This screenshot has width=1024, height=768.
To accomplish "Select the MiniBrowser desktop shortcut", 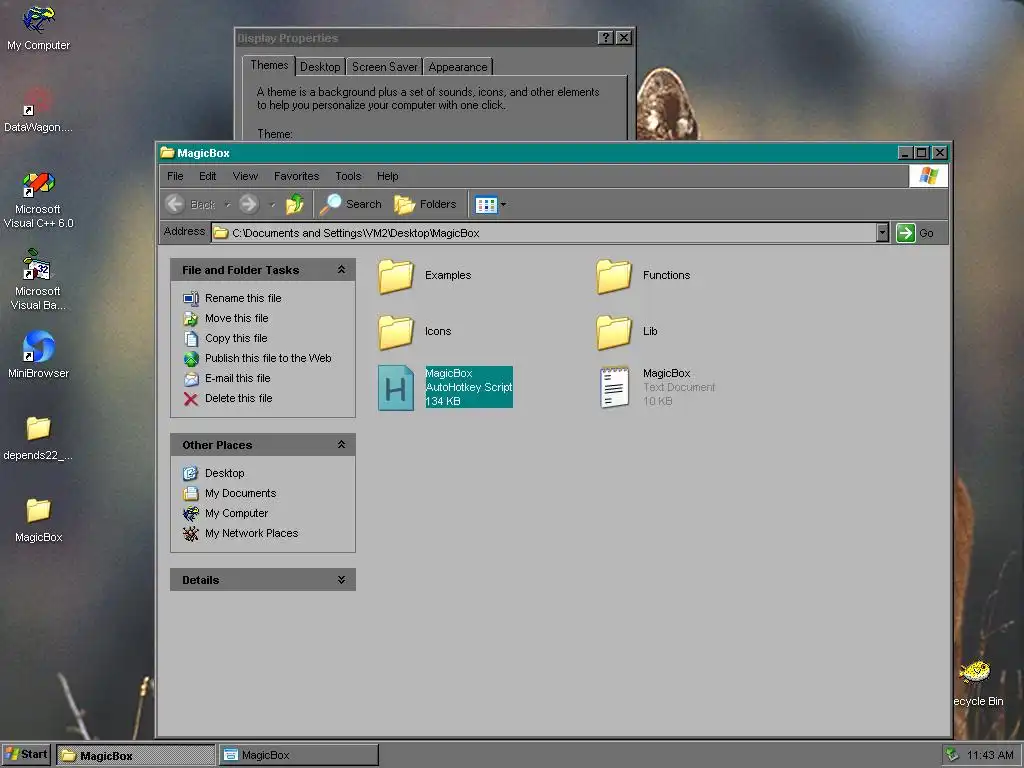I will pyautogui.click(x=38, y=355).
